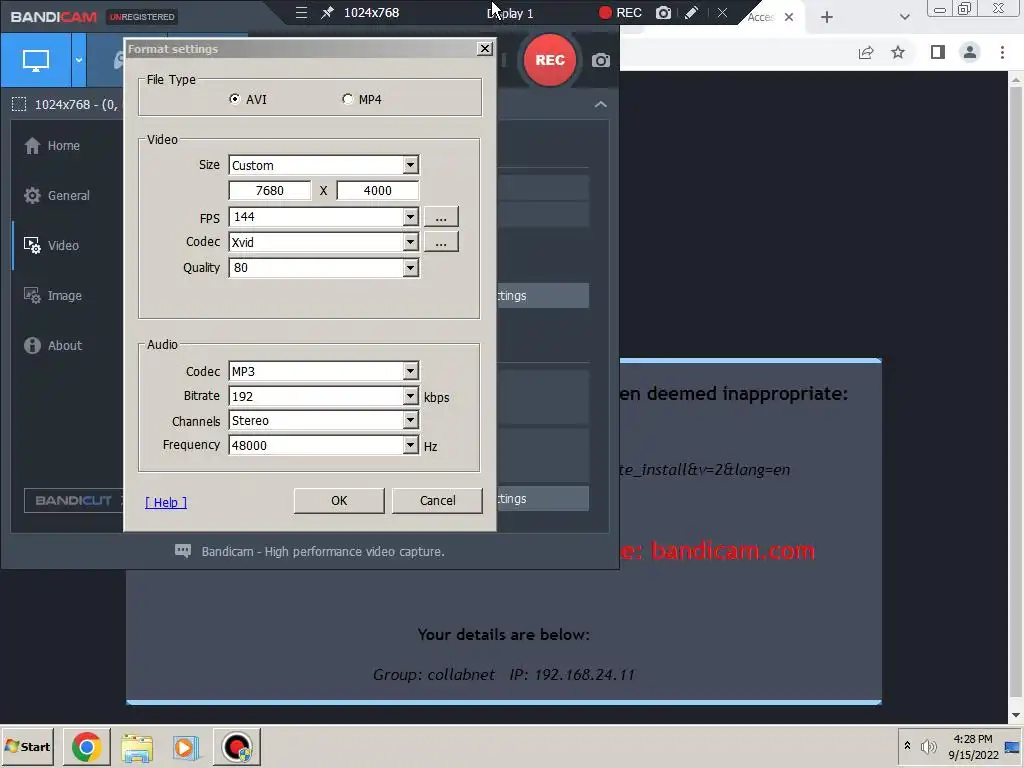Click the small REC button on recording bar
This screenshot has height=768, width=1024.
[620, 12]
